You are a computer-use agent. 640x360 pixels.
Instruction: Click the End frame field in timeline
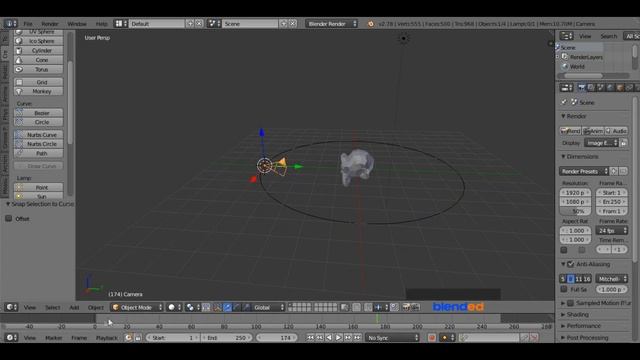(x=227, y=338)
